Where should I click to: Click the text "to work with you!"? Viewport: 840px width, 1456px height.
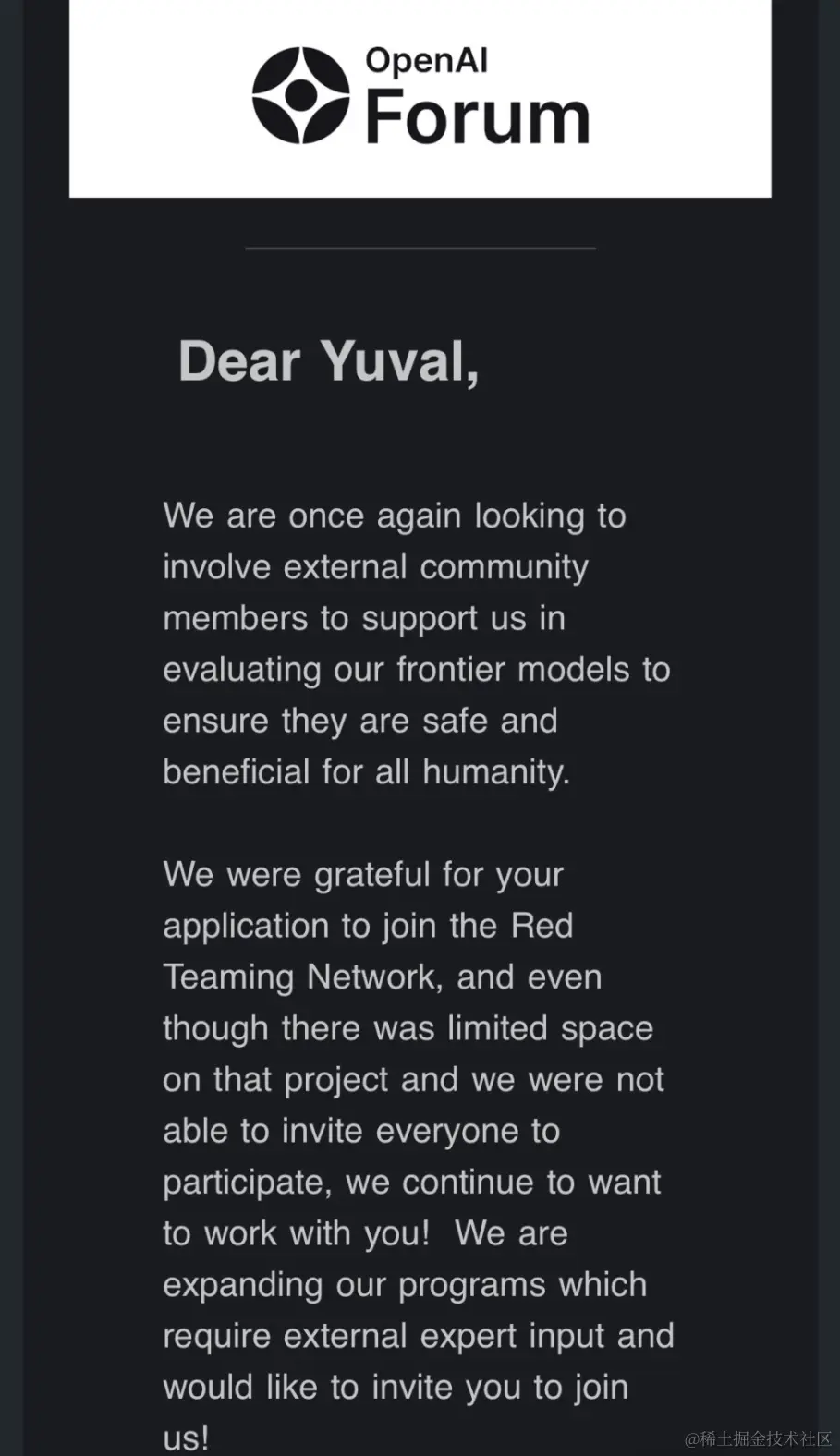296,1233
